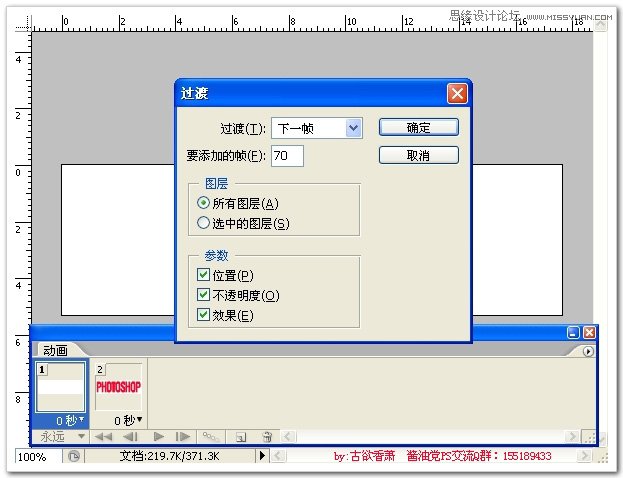623x478 pixels.
Task: Open the 永远 looping options dropdown
Action: pos(63,437)
